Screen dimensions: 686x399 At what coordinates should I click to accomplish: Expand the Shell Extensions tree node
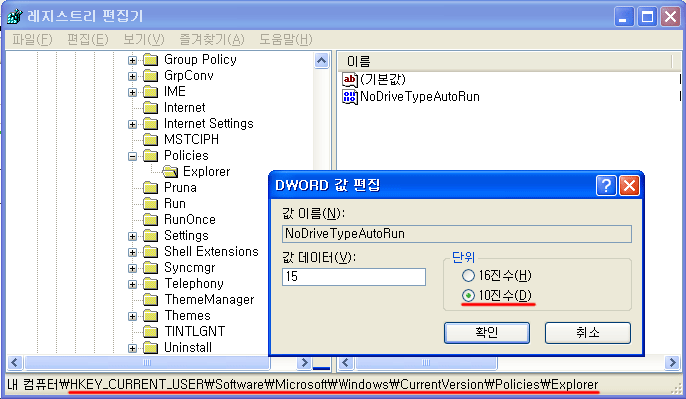click(x=132, y=252)
